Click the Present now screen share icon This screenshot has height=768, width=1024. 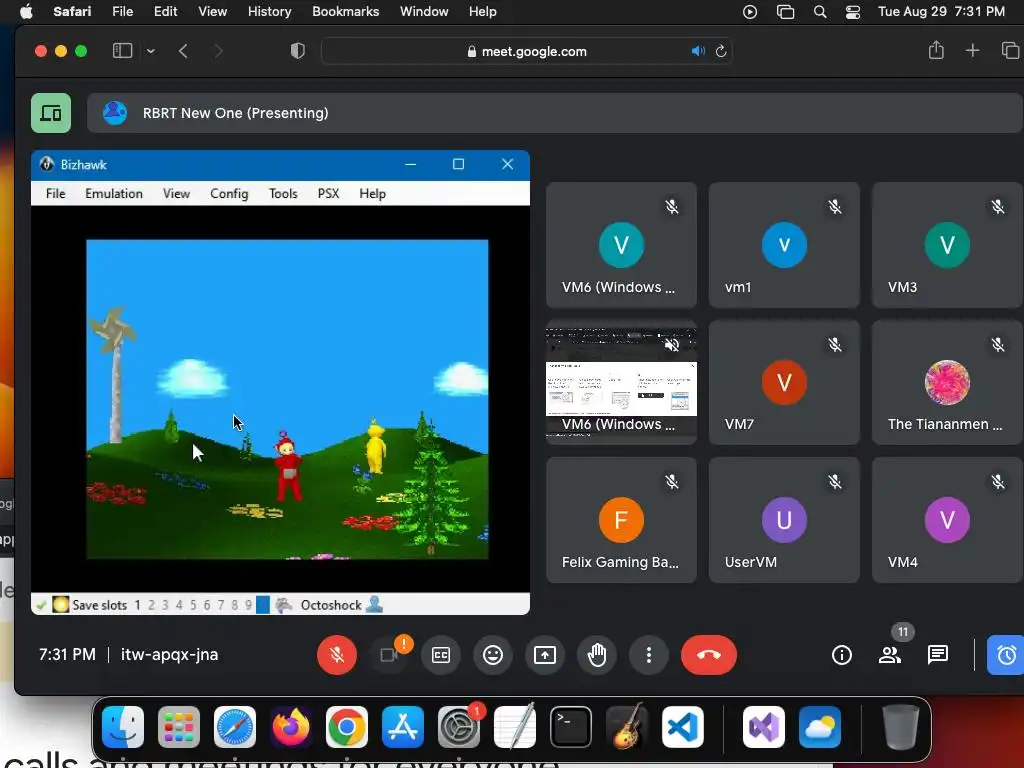[x=545, y=654]
